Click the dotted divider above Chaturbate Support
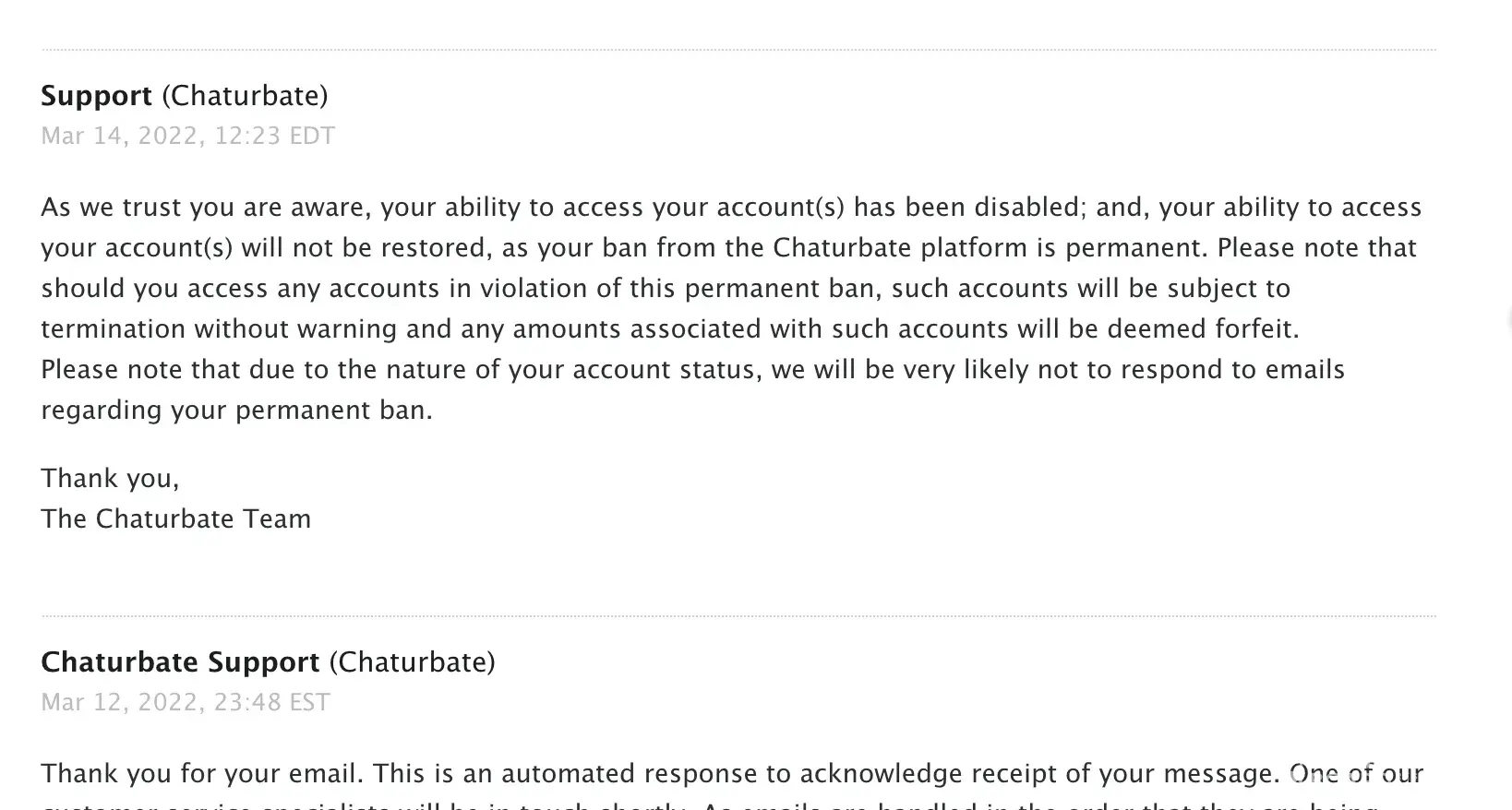Screen dimensions: 1512x810 tap(738, 616)
